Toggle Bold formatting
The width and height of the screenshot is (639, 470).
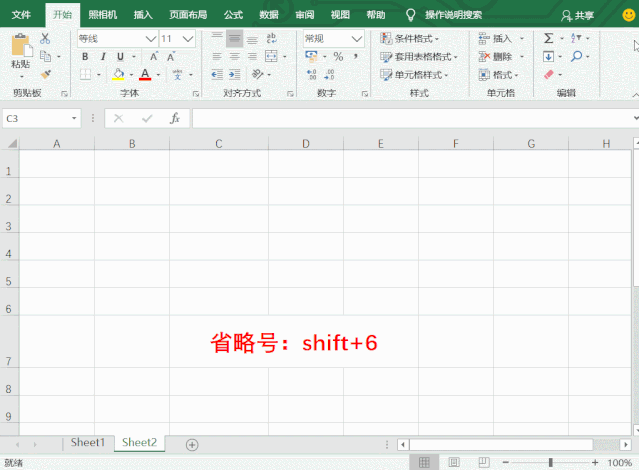coord(85,56)
